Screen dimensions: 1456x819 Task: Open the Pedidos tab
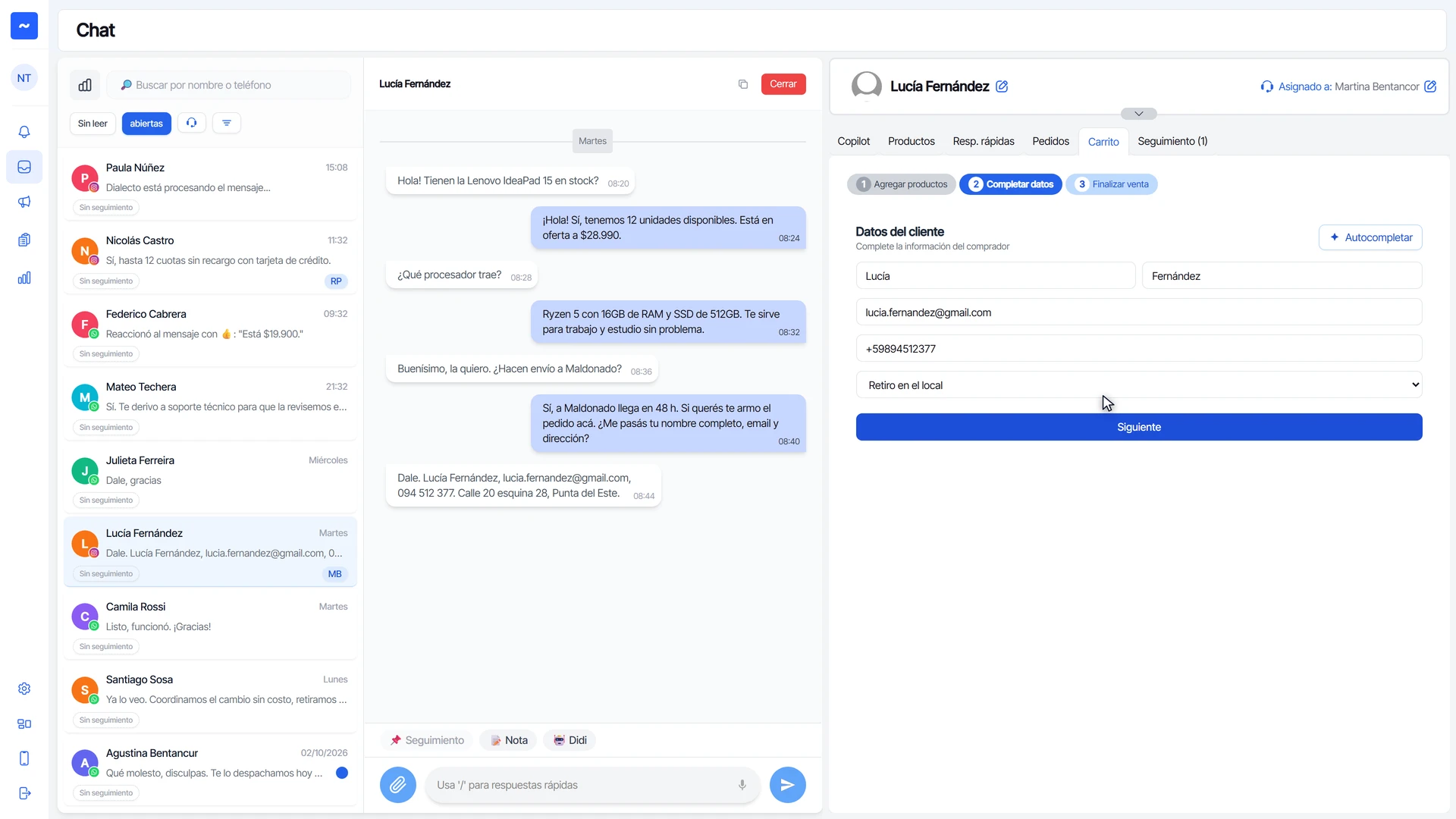[1051, 142]
